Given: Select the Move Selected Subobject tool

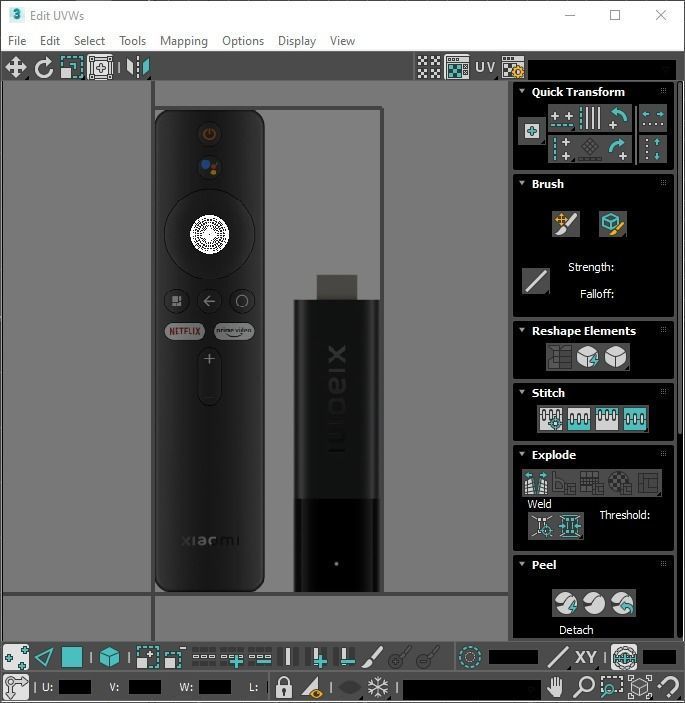Looking at the screenshot, I should click(x=16, y=67).
